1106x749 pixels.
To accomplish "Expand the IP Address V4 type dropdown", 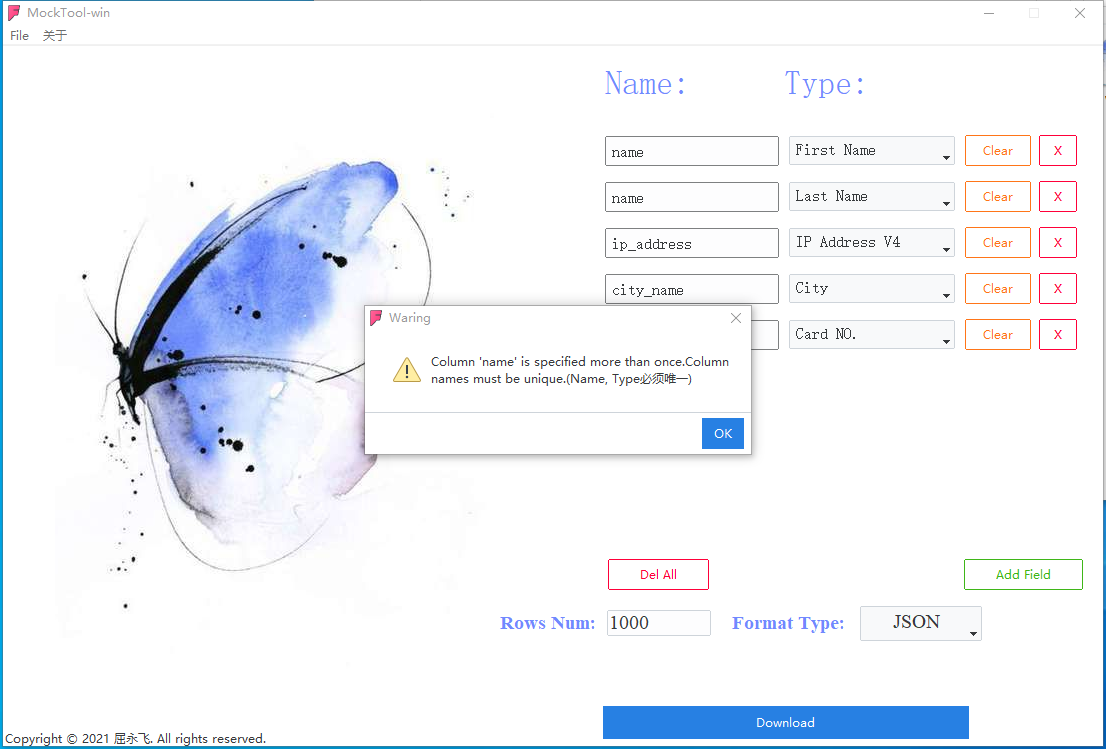I will point(871,242).
